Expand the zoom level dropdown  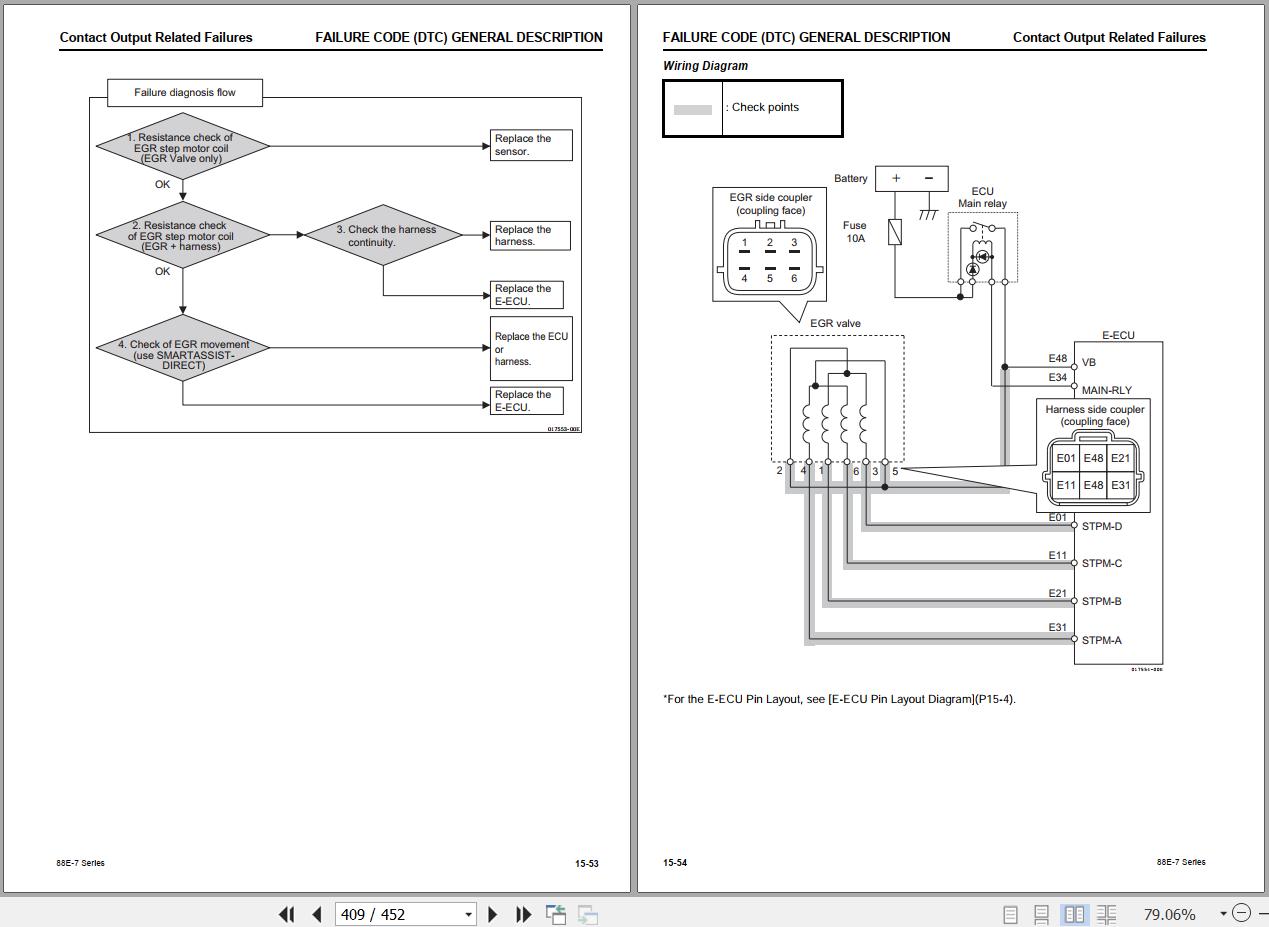(1222, 914)
